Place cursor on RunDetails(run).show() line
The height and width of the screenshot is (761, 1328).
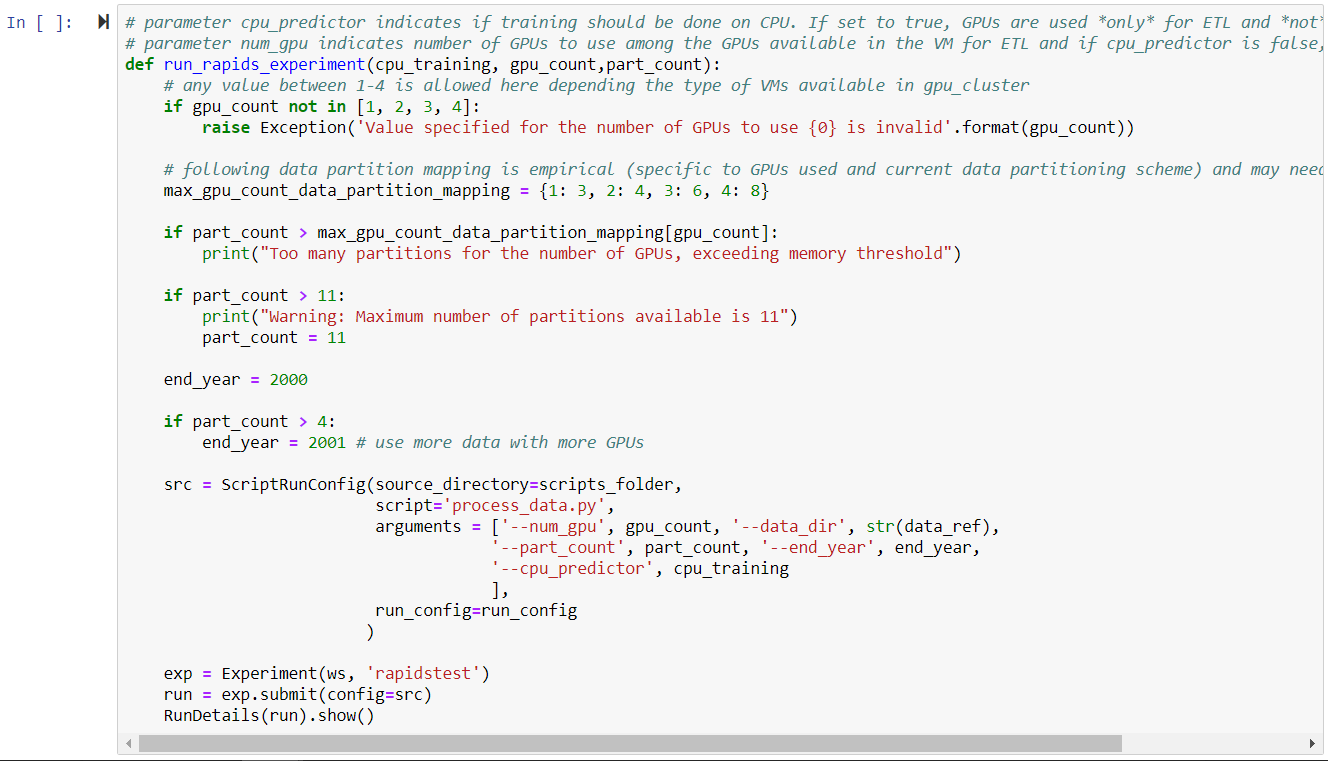(x=268, y=716)
